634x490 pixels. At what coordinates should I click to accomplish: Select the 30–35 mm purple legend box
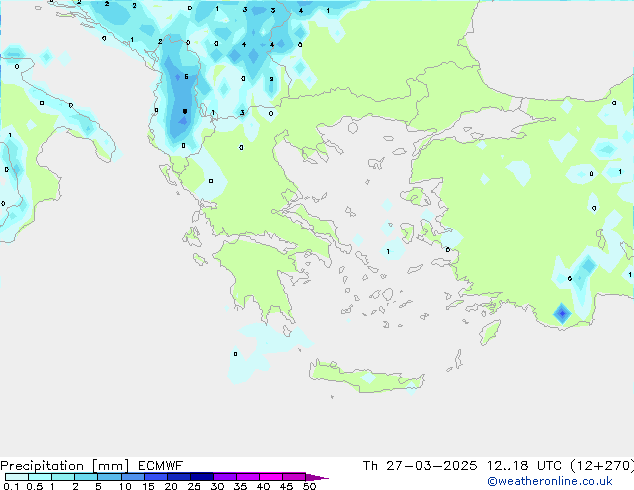tap(224, 477)
